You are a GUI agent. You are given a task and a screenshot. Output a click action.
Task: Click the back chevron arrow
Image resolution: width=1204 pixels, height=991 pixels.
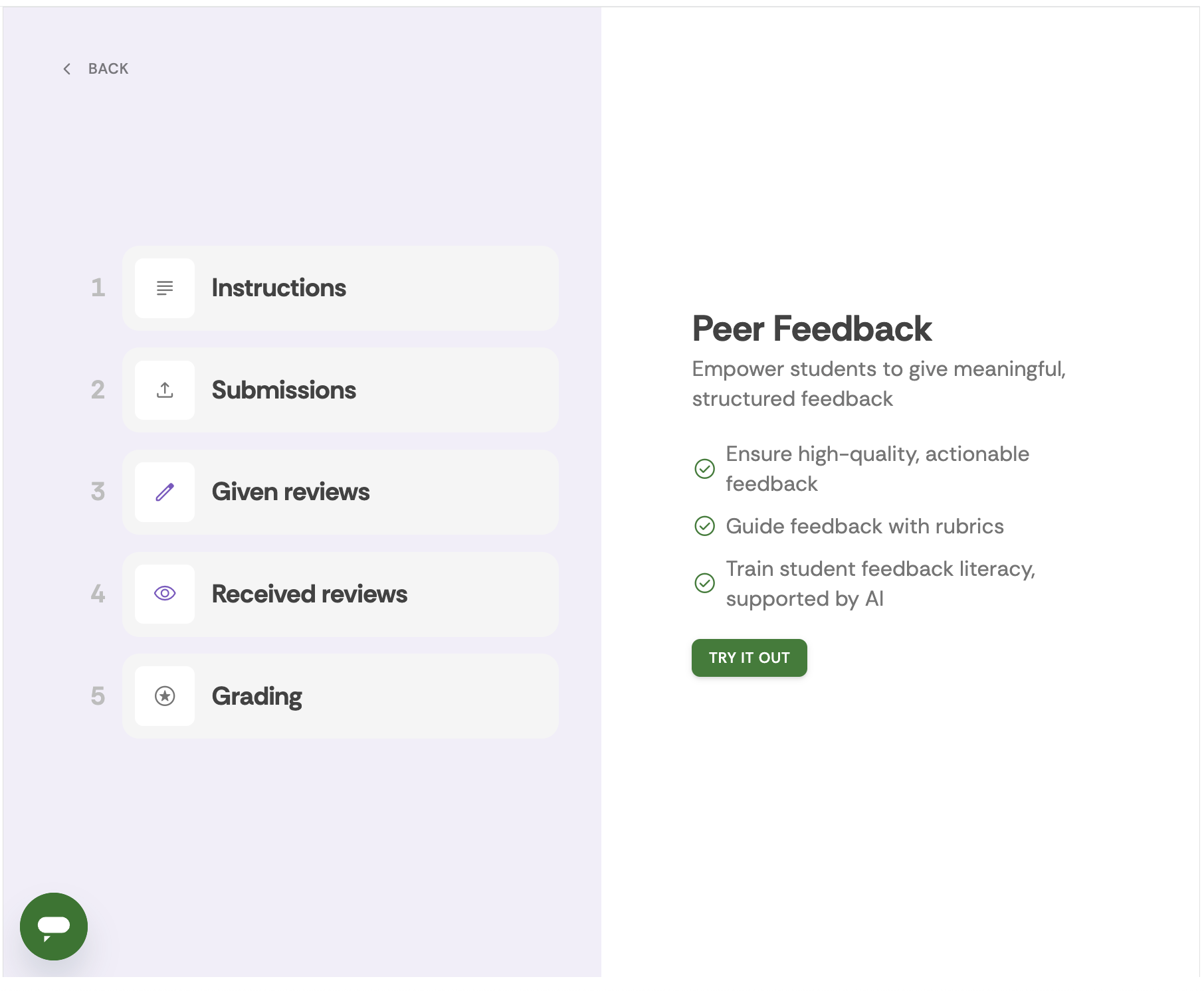point(66,68)
